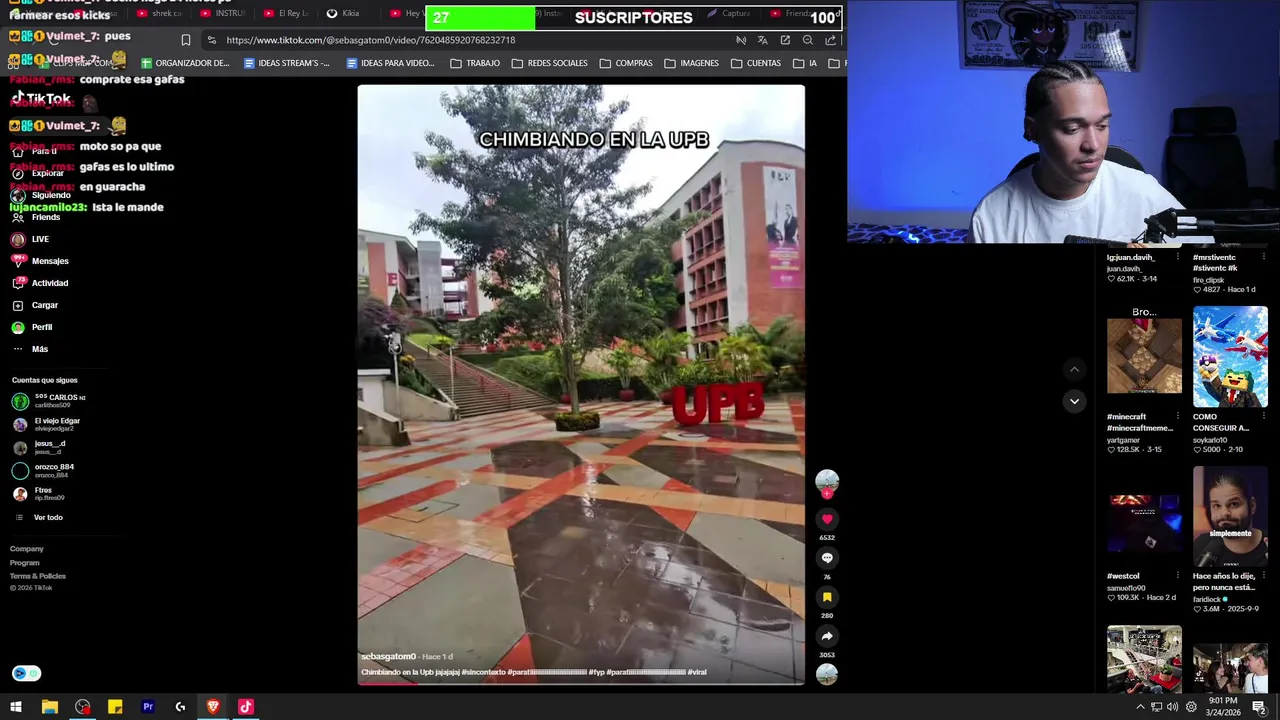This screenshot has width=1280, height=720.
Task: Open options for Hace años lo dije card
Action: pyautogui.click(x=1263, y=576)
